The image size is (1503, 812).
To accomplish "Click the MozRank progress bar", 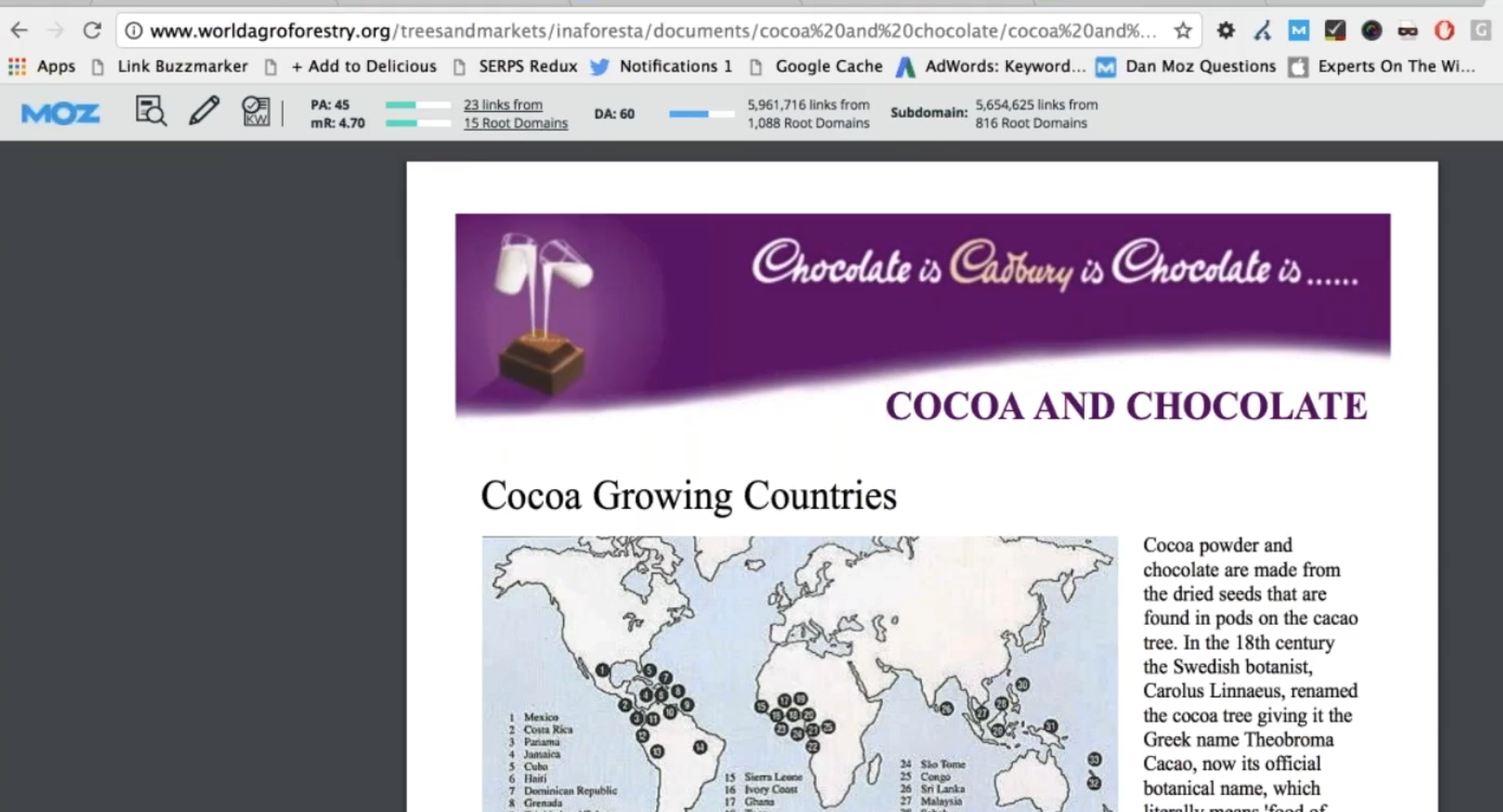I will pos(418,124).
